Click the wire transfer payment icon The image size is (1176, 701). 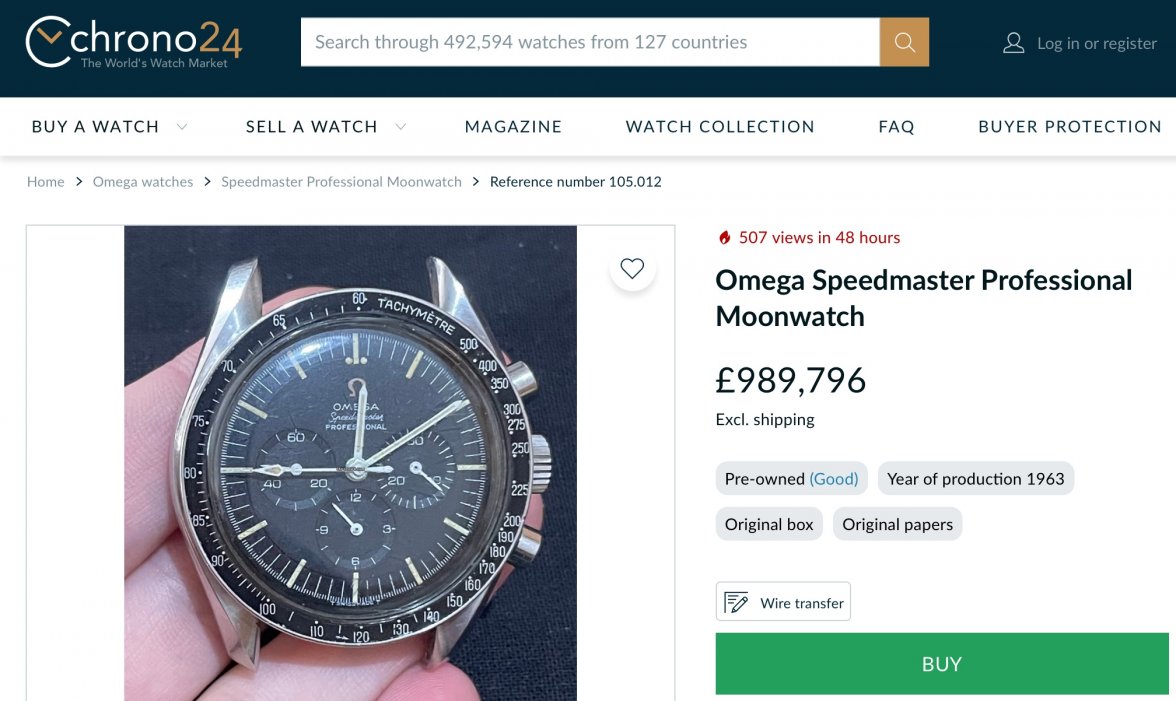[737, 603]
